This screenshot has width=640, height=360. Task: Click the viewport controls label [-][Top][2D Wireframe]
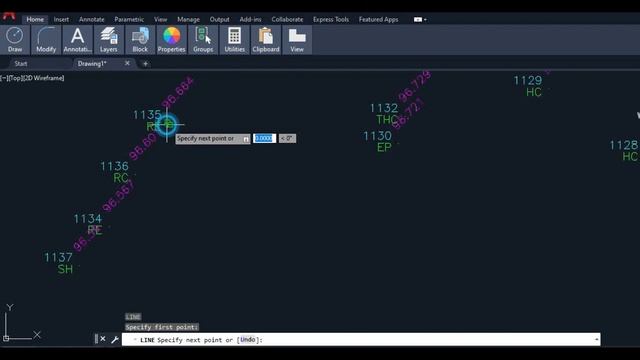pos(32,78)
